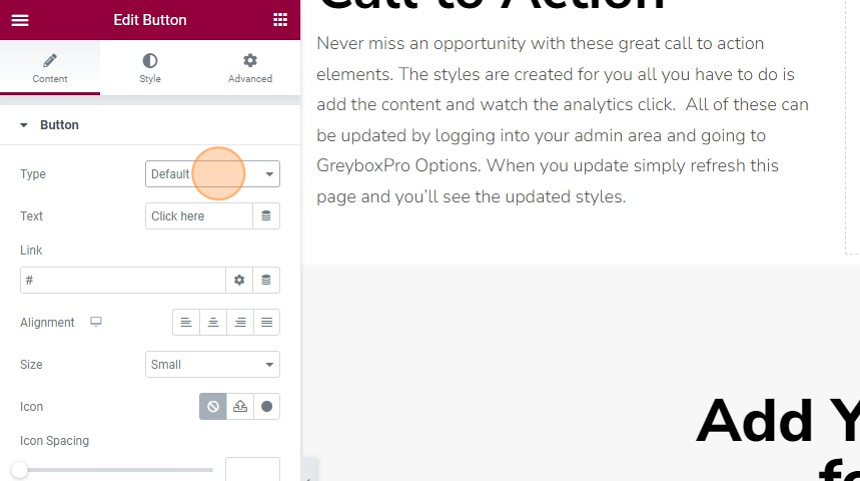Set alignment to justified
The height and width of the screenshot is (481, 860).
(x=267, y=322)
